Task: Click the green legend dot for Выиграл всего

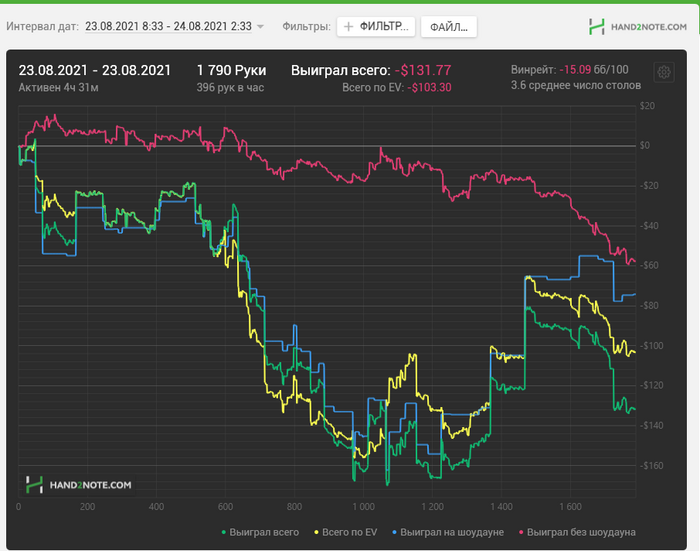Action: point(224,532)
